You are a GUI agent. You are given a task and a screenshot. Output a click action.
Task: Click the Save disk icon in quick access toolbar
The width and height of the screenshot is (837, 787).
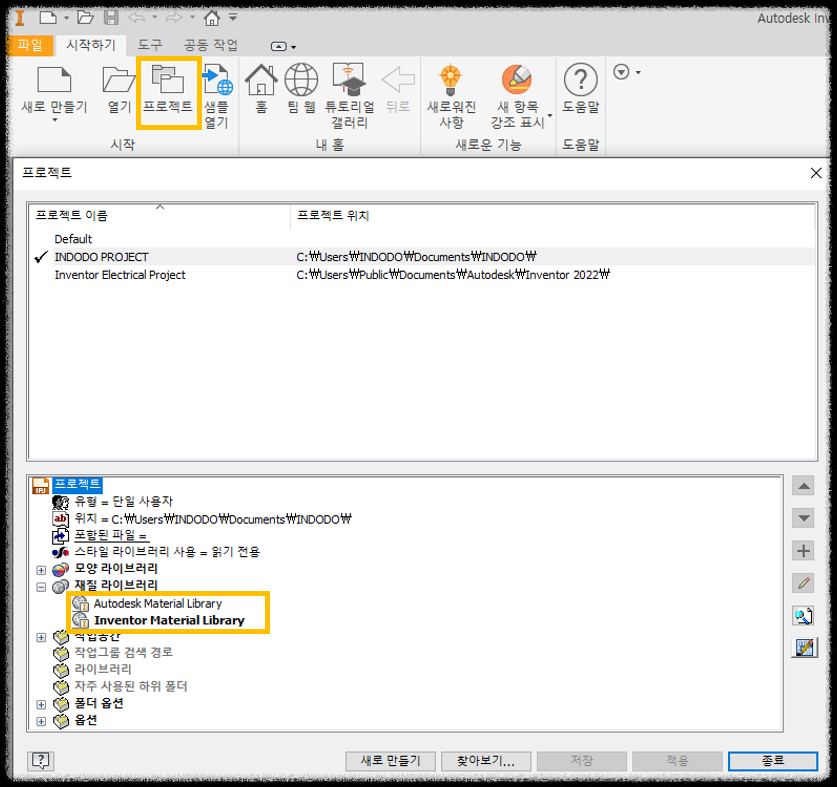tap(111, 18)
